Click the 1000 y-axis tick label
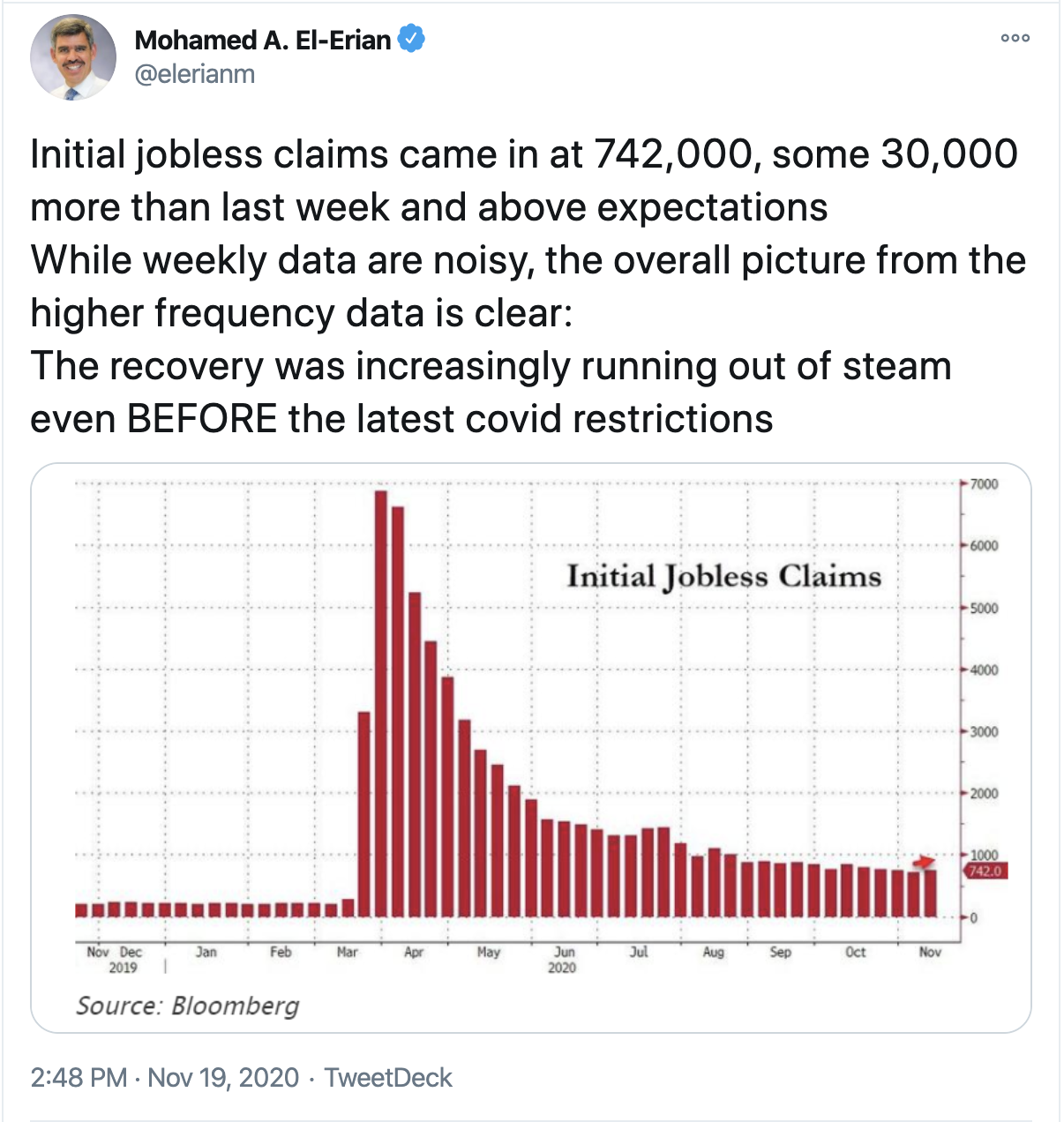Screen dimensions: 1064x1122 click(x=984, y=855)
